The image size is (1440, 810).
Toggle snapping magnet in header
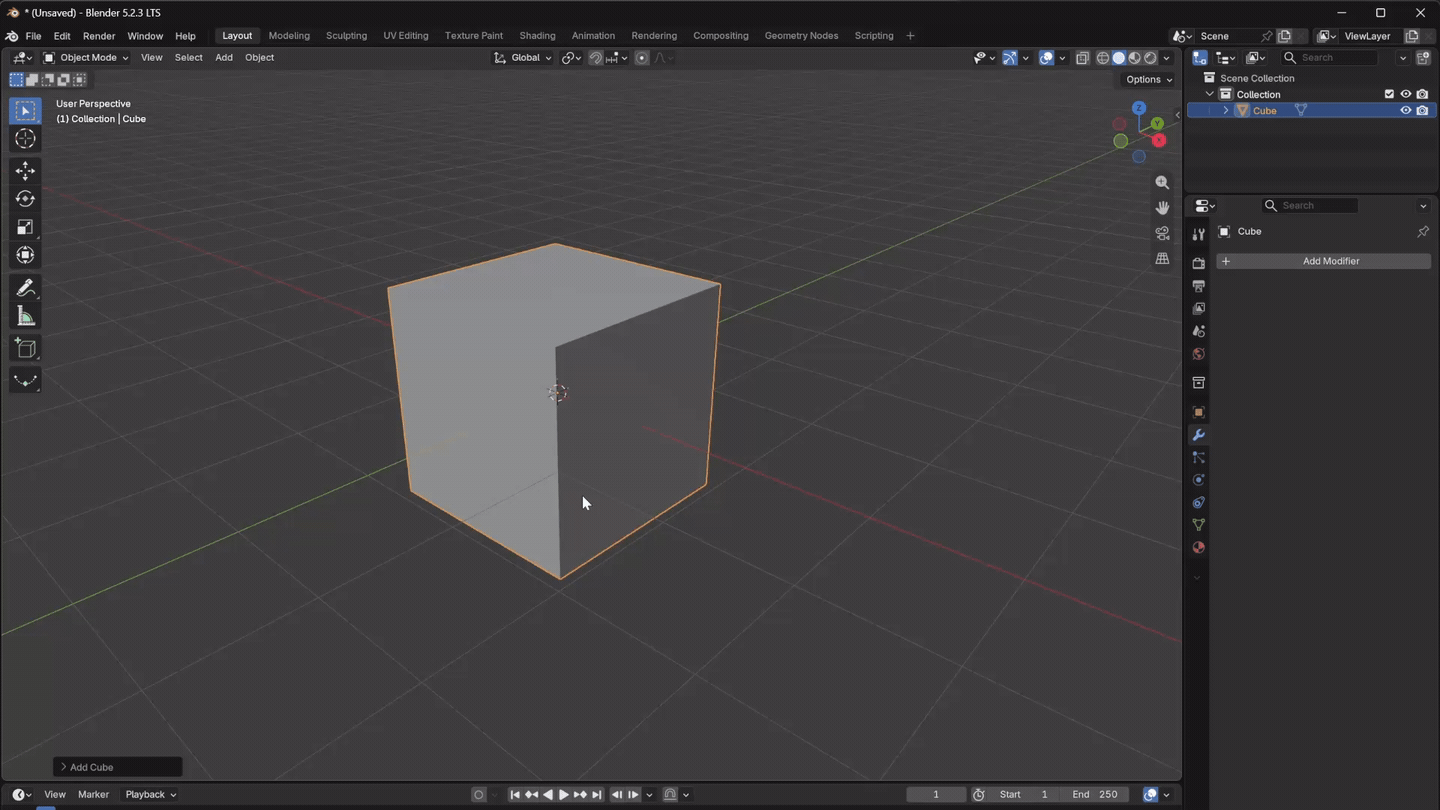595,58
